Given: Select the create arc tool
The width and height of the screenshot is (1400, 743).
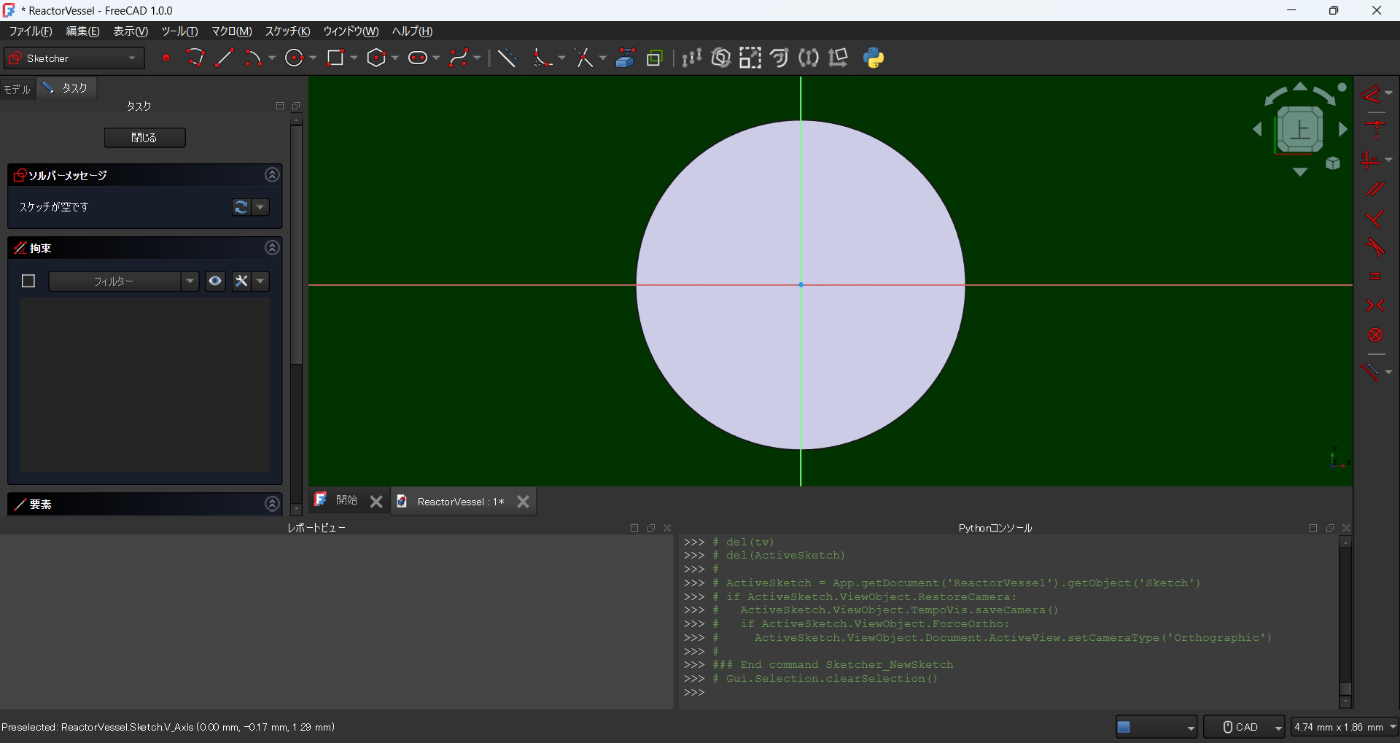Looking at the screenshot, I should coord(253,58).
